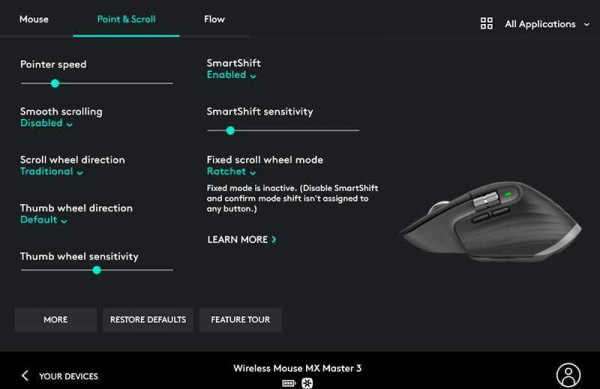Go back to YOUR DEVICES
The width and height of the screenshot is (600, 389).
(68, 376)
